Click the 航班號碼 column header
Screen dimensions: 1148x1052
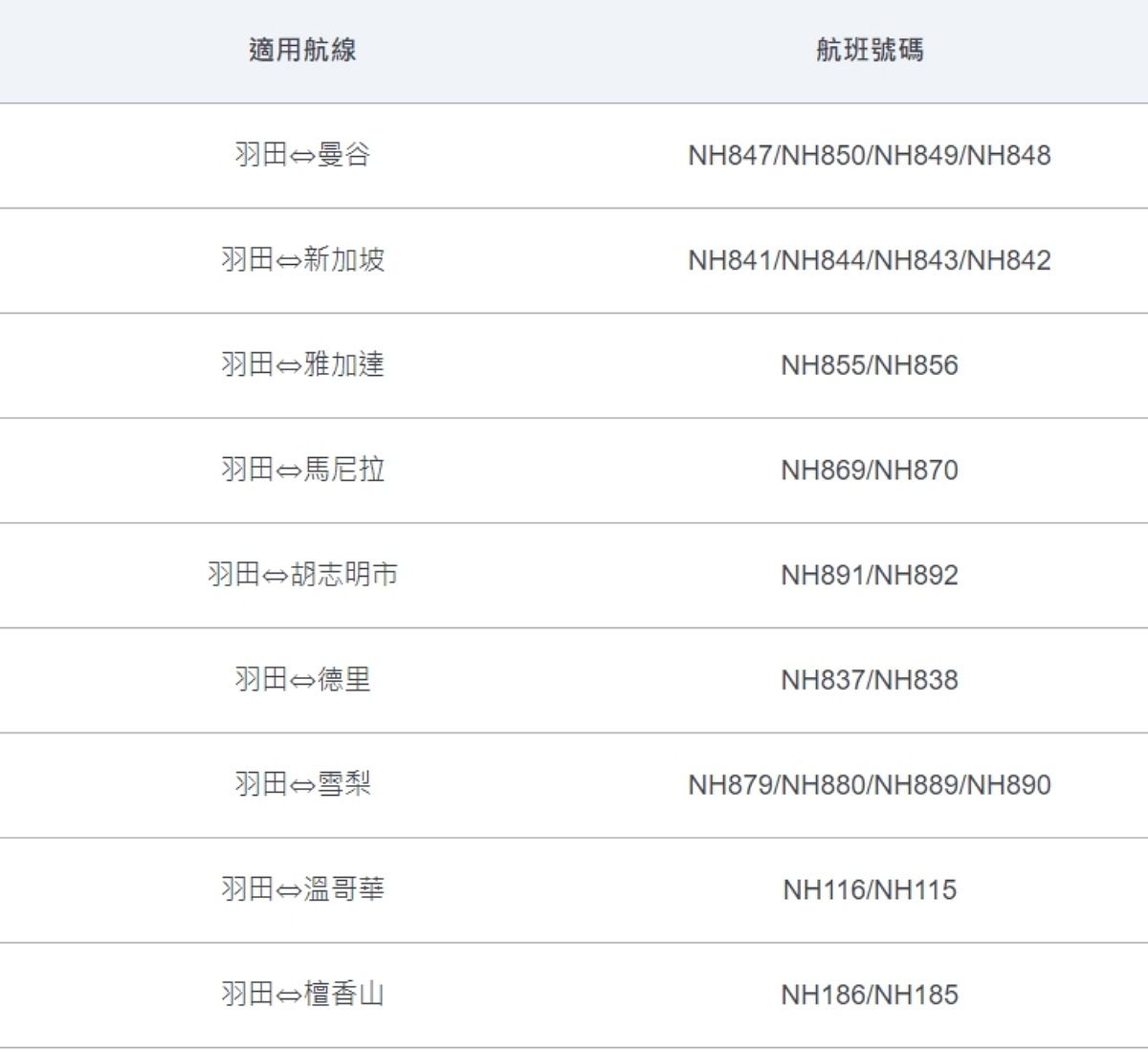[869, 51]
